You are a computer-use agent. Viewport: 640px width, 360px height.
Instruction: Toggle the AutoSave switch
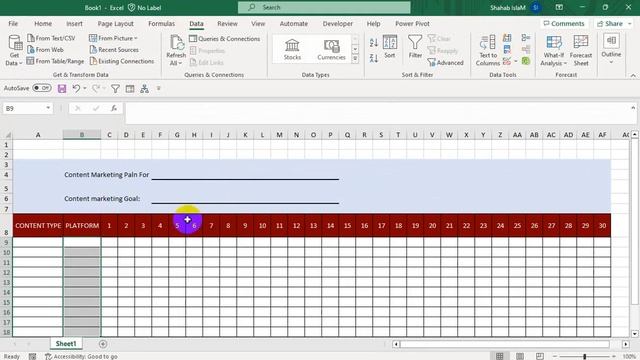(42, 88)
